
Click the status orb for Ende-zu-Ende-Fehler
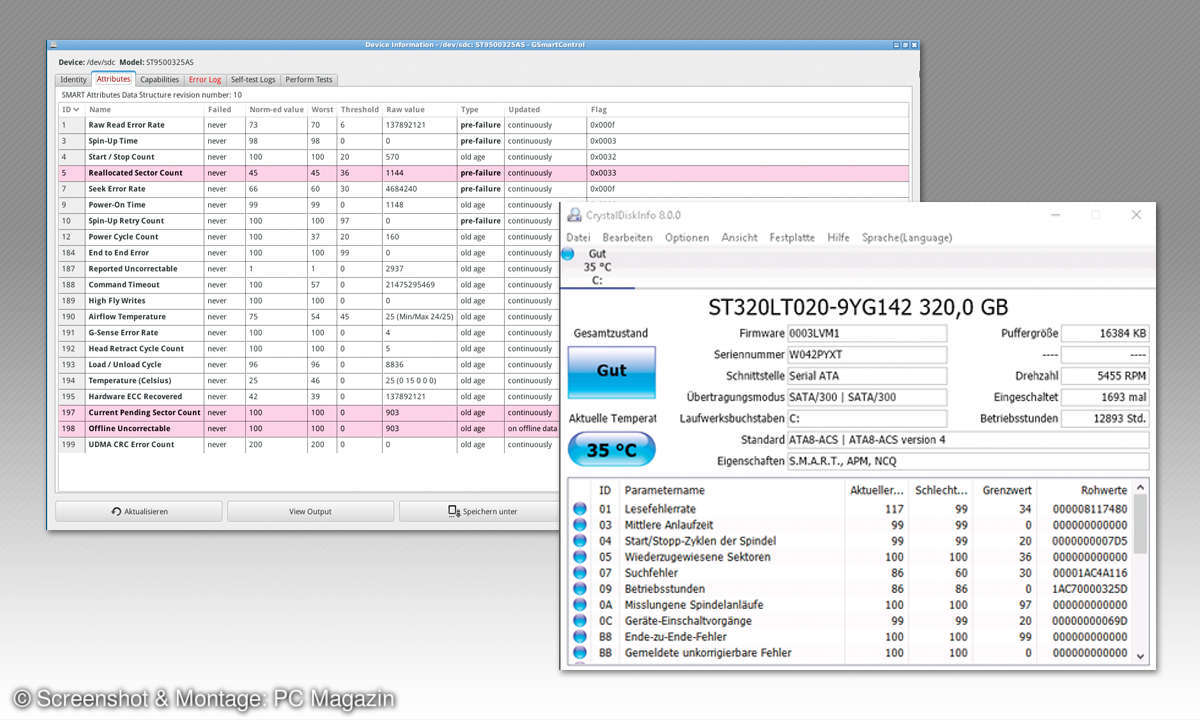point(580,637)
